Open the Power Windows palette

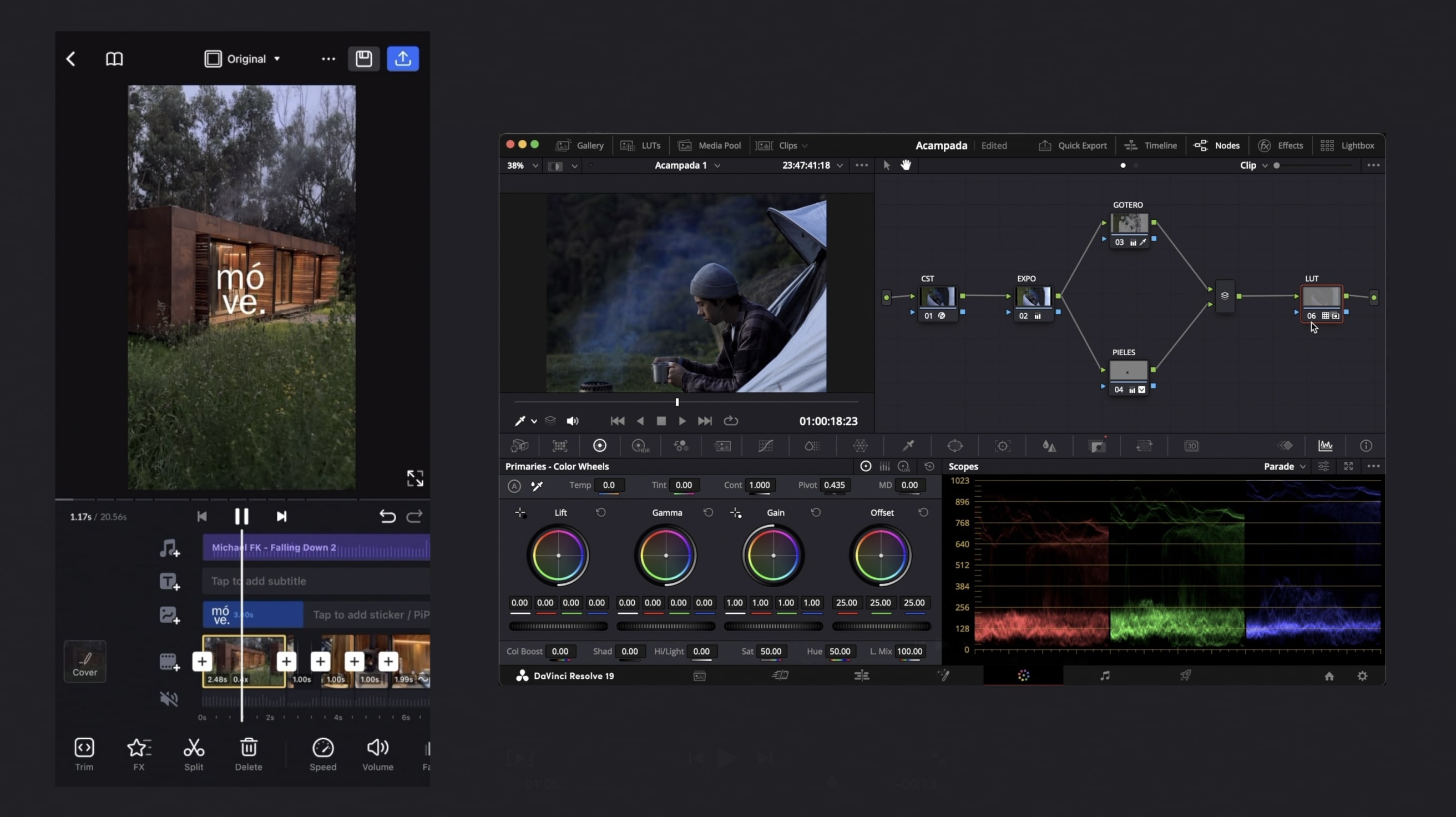(x=954, y=446)
